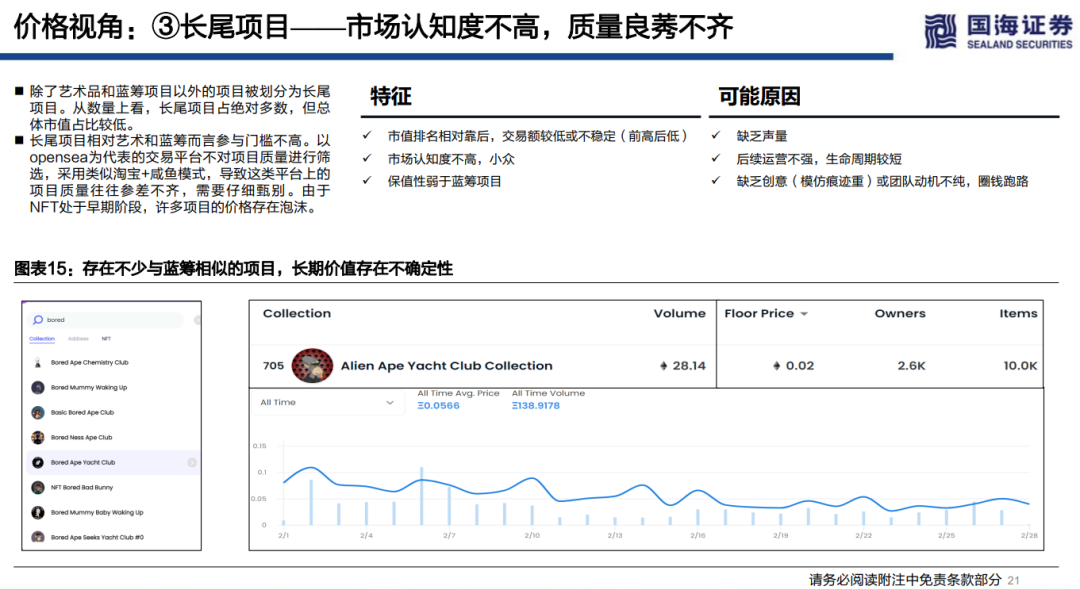Click arrow on Bored Ape Yacht Club row

click(x=191, y=463)
